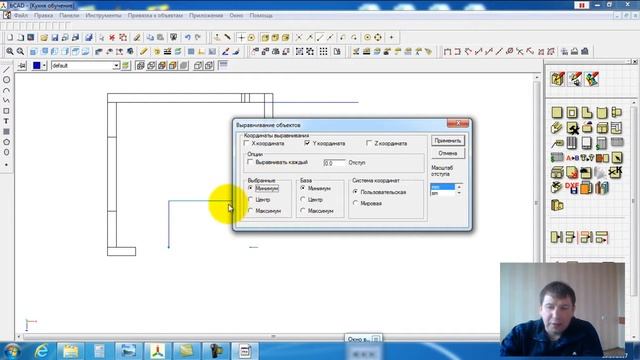Viewport: 640px width, 360px height.
Task: Click the L-shaped panel icon in side panel
Action: coord(587,113)
